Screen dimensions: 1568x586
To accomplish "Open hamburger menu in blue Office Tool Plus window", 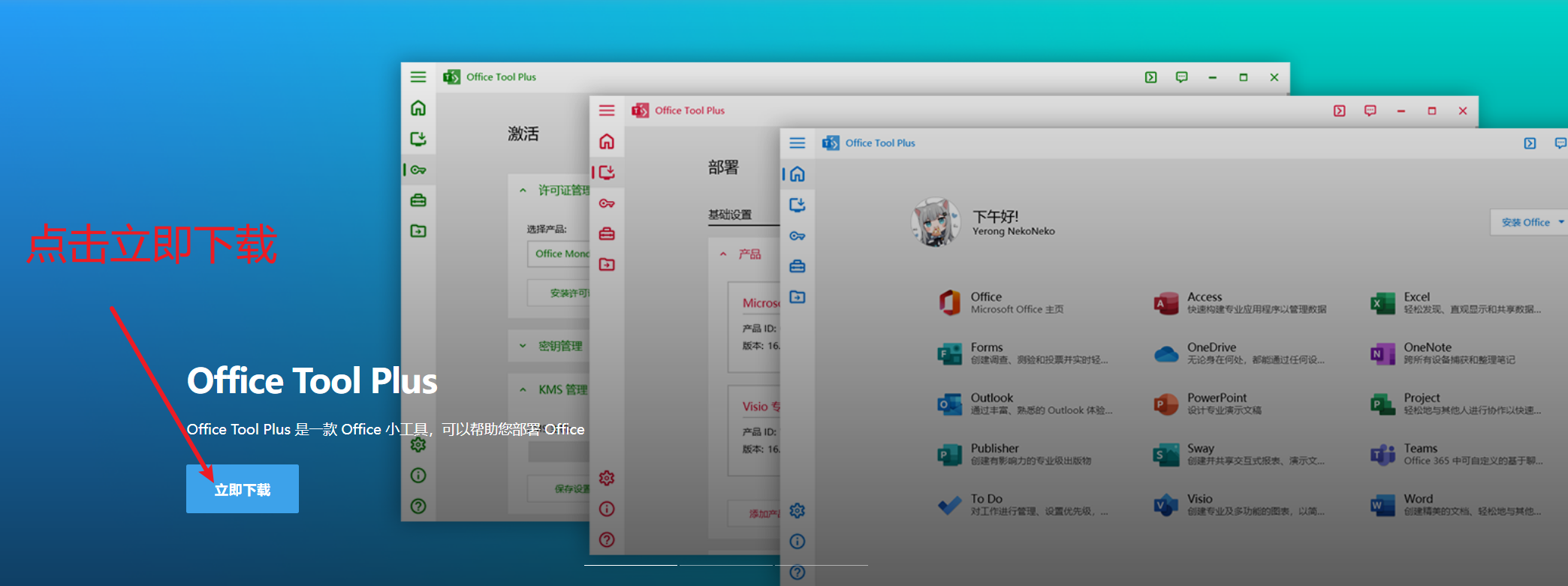I will pos(798,143).
